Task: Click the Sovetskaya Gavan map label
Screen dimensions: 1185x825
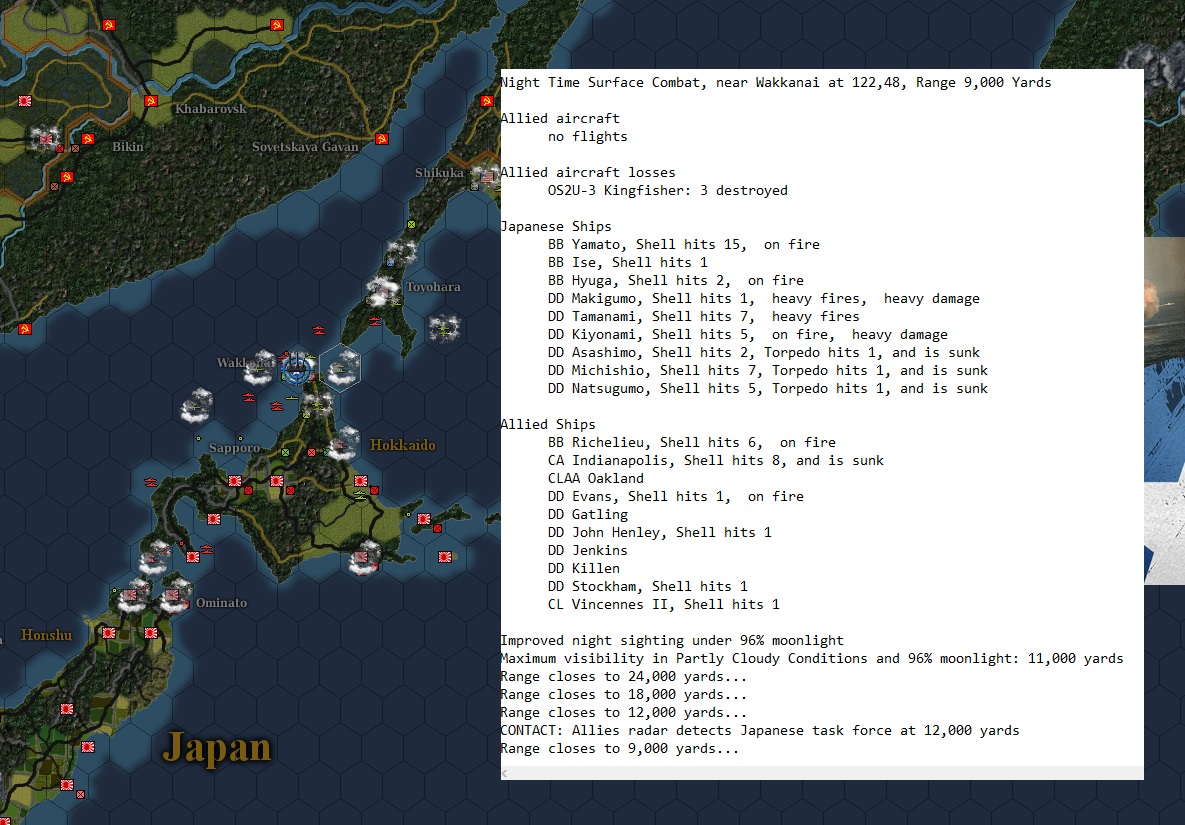Action: point(305,147)
